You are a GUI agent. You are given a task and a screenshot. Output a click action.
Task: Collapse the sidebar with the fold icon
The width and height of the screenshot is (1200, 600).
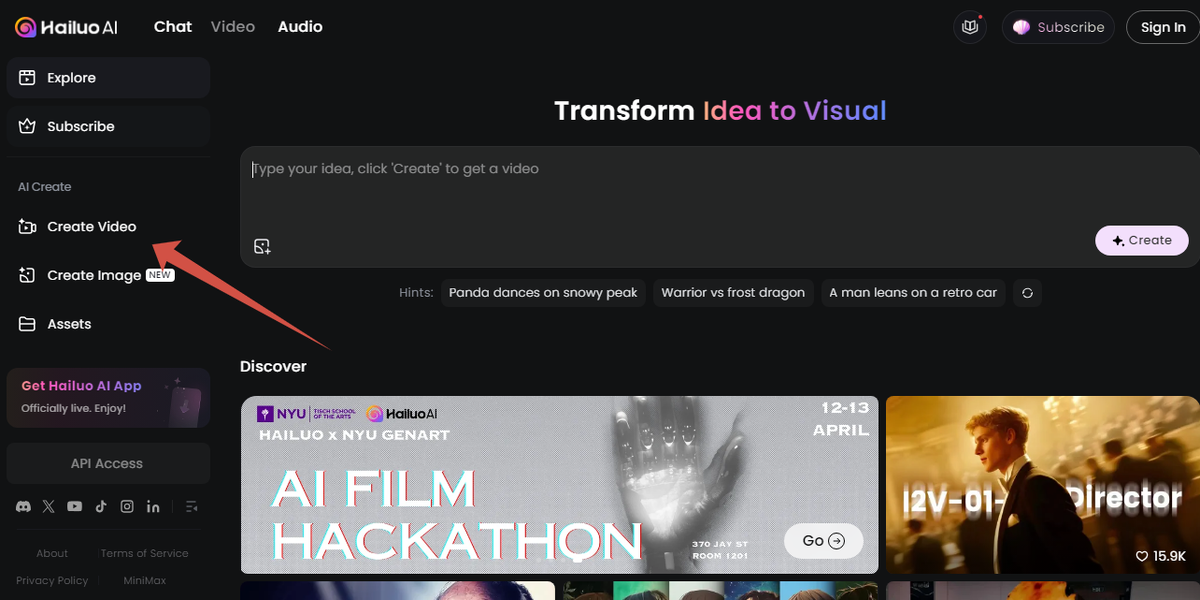(x=192, y=507)
